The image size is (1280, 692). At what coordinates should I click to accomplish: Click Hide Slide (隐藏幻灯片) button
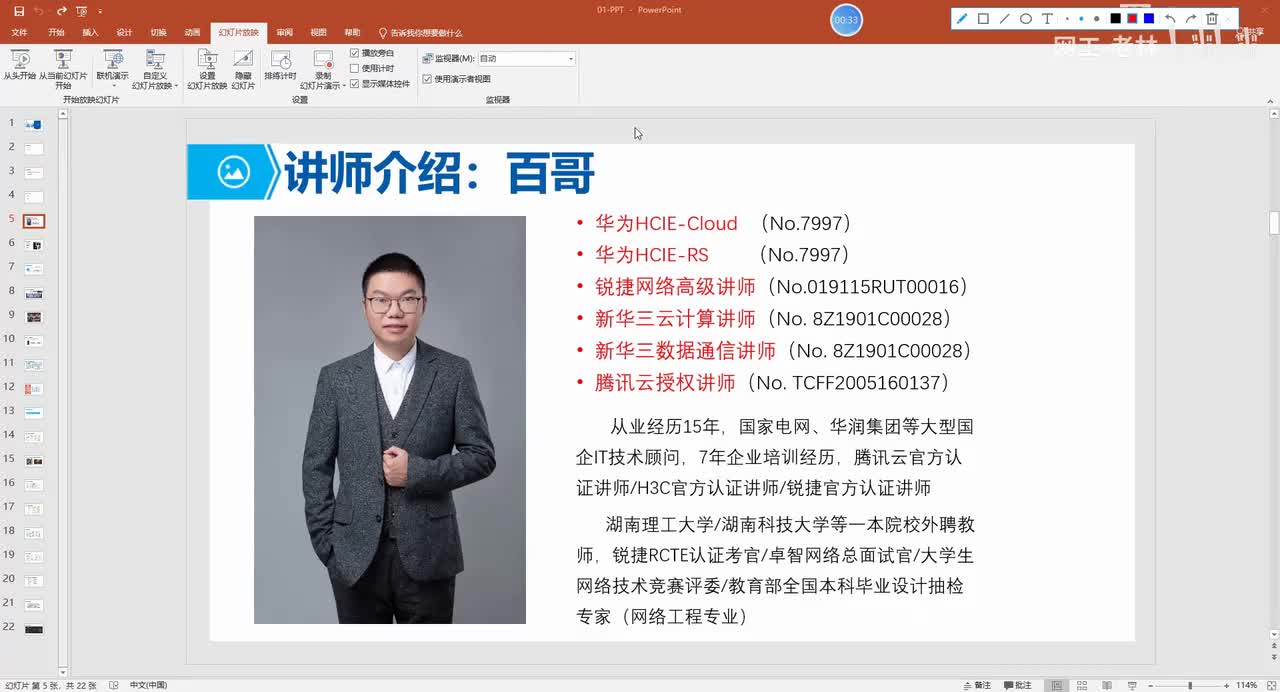pos(243,70)
